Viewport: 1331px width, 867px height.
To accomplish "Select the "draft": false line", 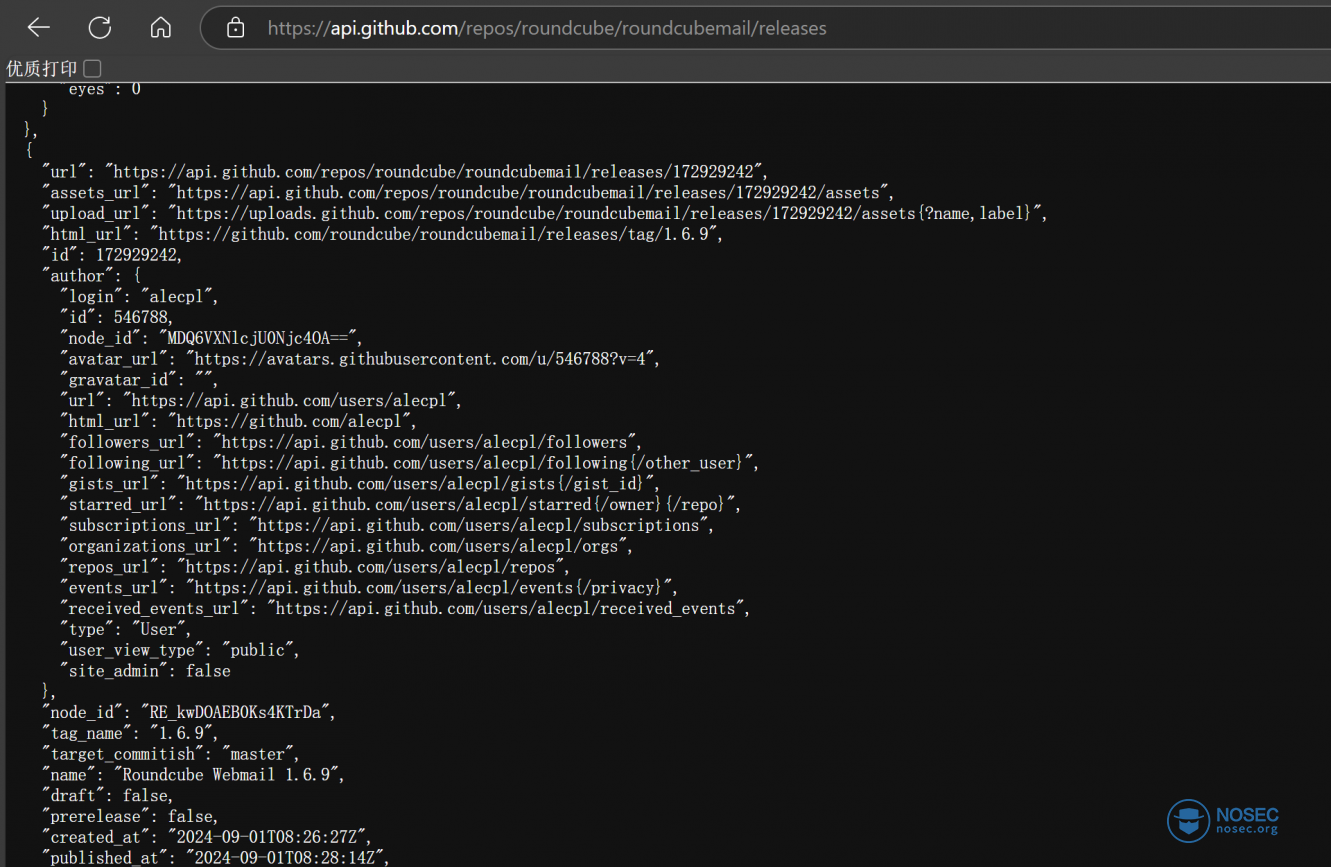I will pyautogui.click(x=108, y=796).
